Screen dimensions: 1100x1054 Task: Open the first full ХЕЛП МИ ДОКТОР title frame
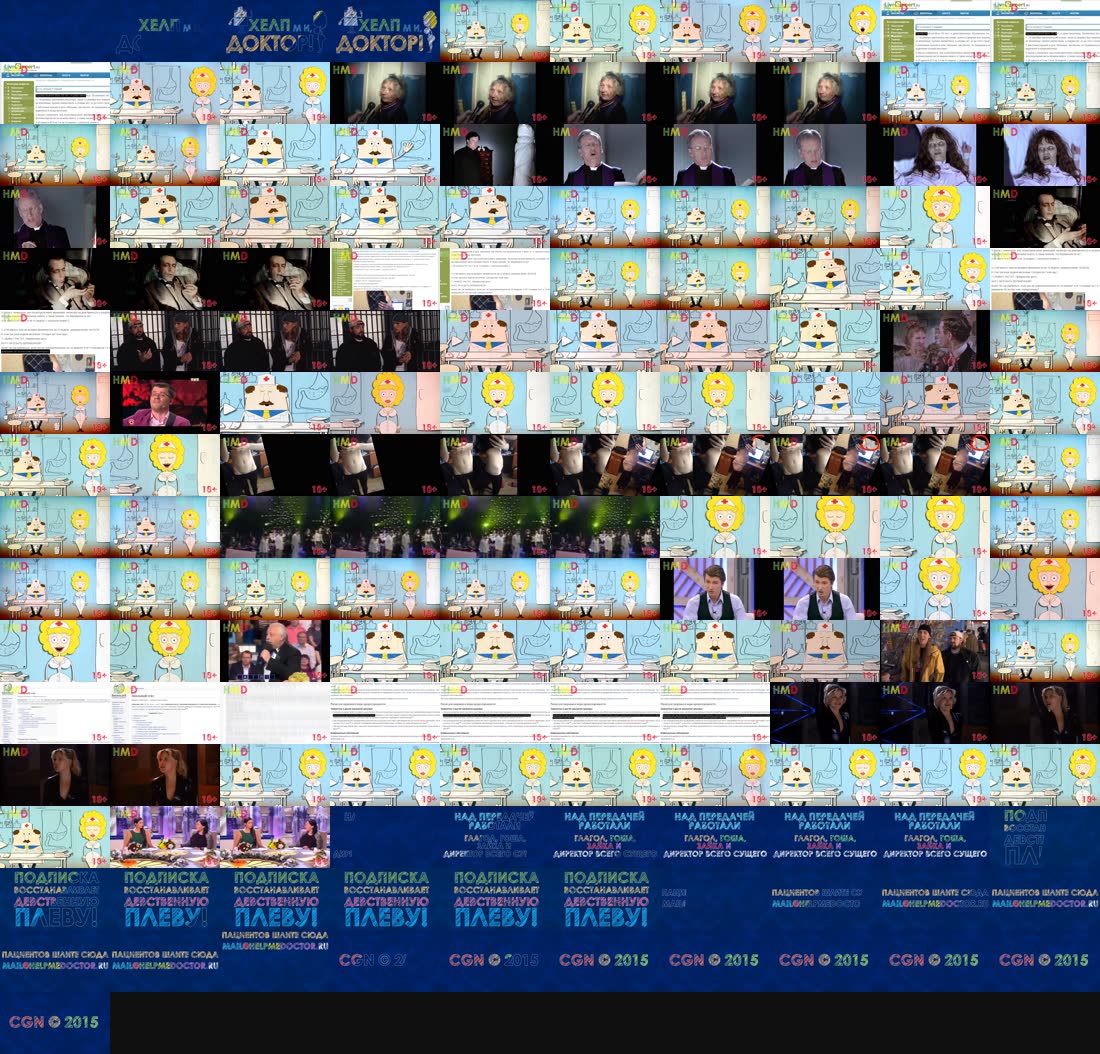pos(275,31)
